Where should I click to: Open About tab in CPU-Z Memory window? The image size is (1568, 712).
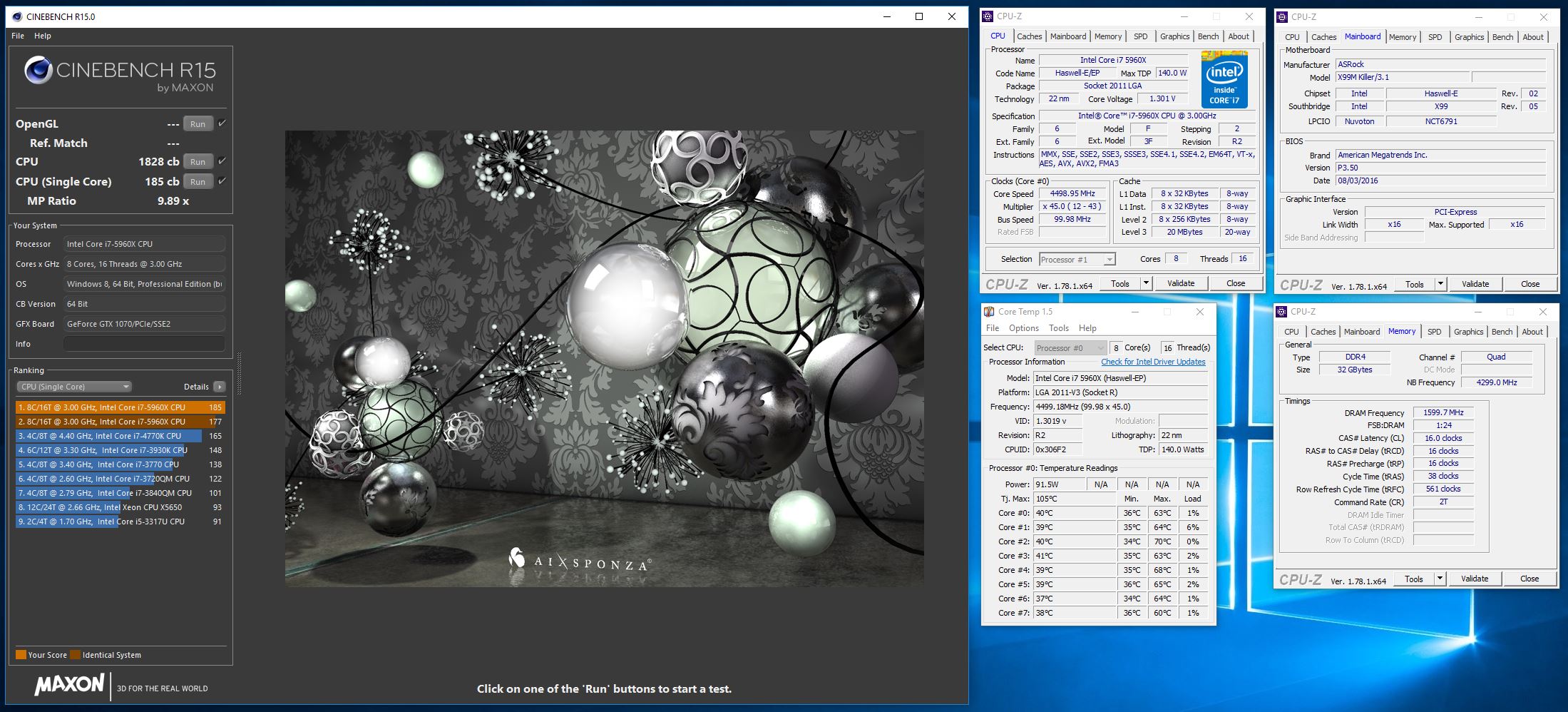pos(1532,332)
